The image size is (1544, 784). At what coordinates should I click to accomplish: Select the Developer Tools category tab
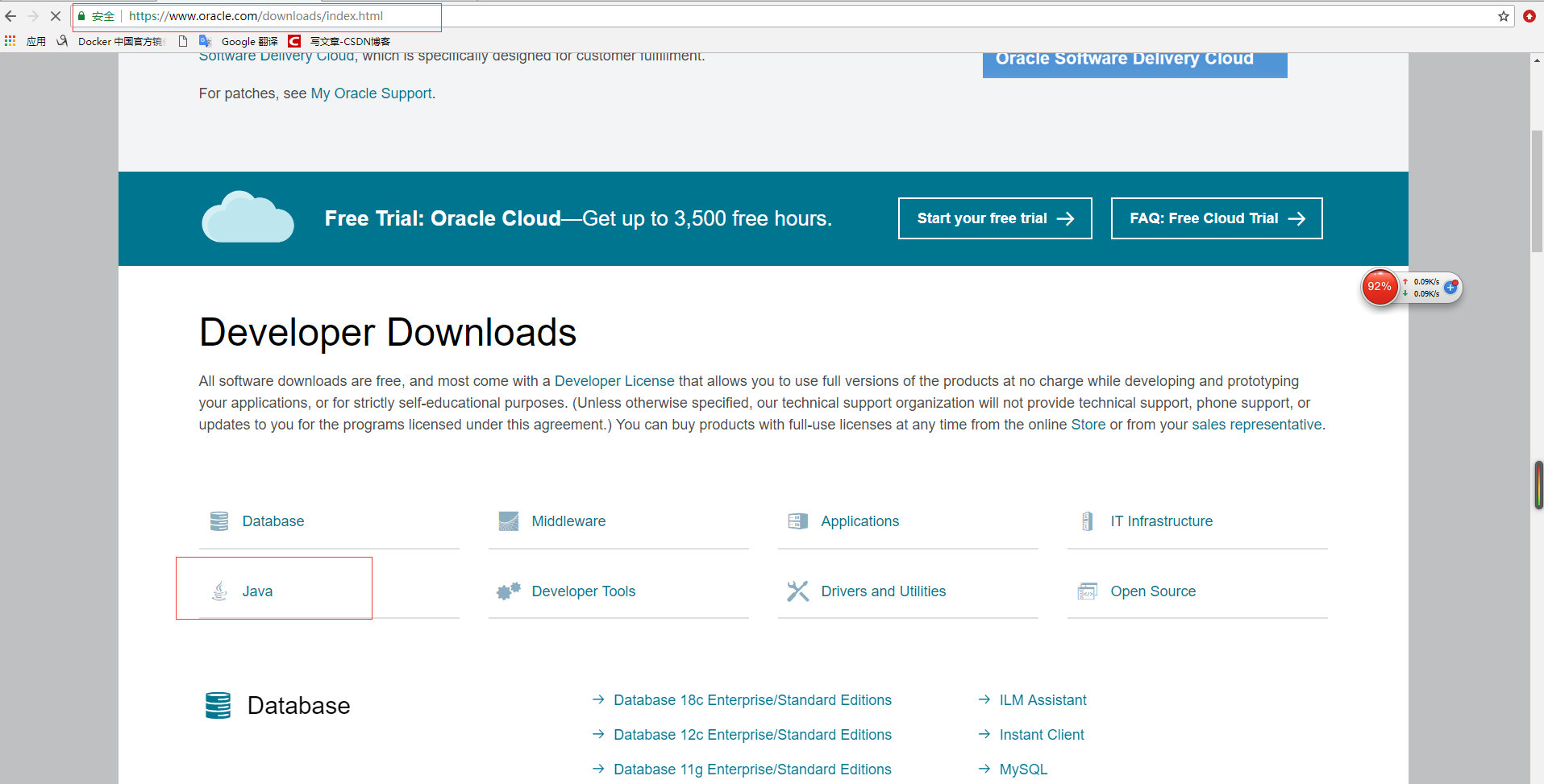[618, 591]
